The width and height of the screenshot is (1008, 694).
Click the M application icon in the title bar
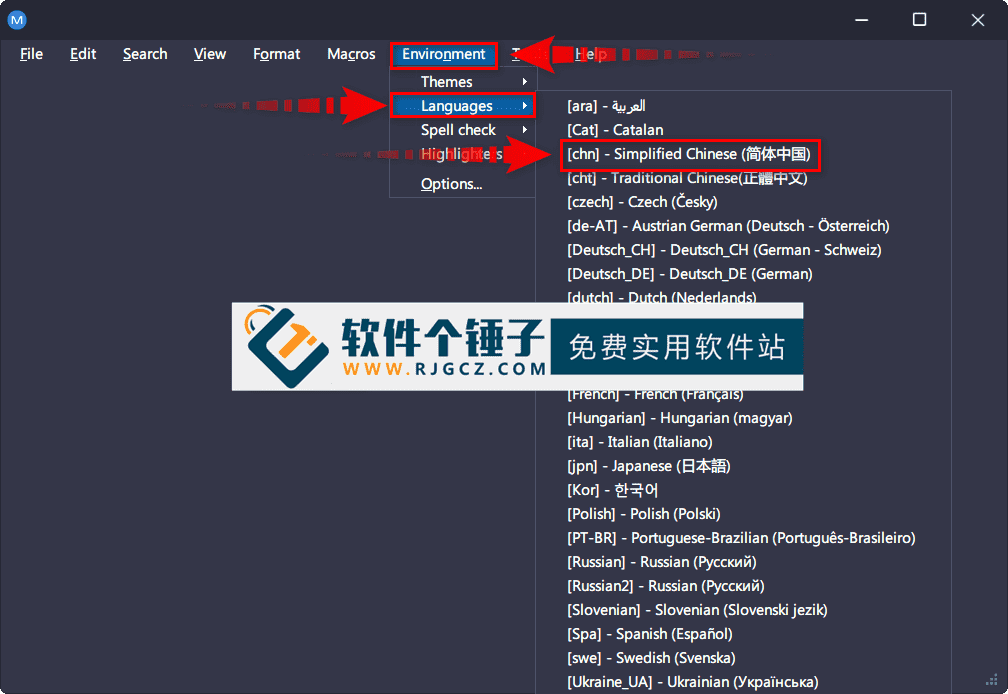18,19
